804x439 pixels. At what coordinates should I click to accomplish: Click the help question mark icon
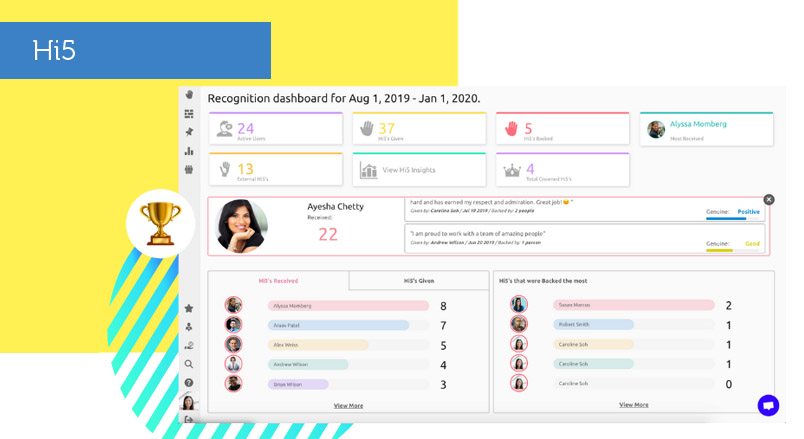189,382
